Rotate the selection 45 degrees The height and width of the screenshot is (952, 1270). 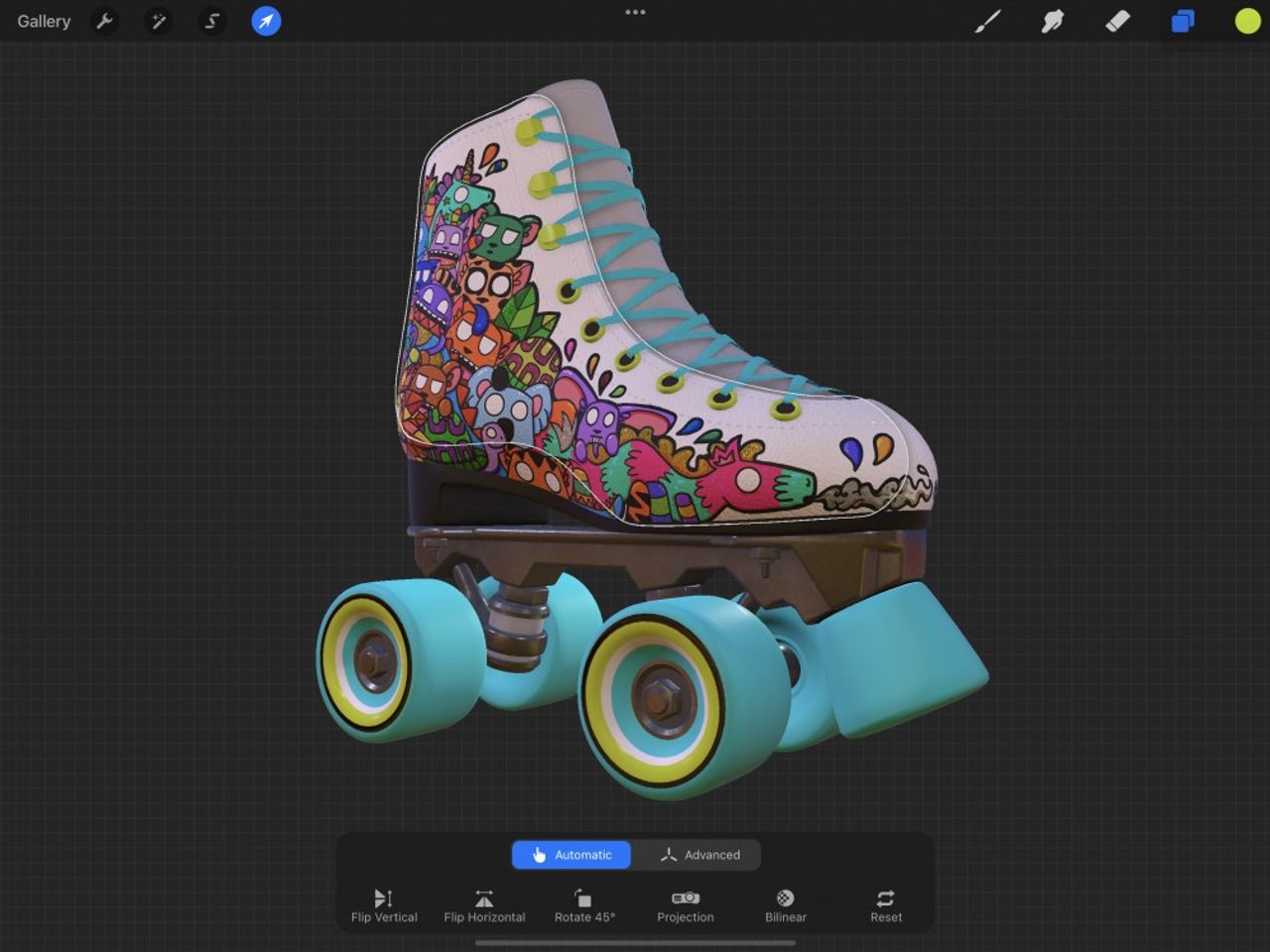(x=584, y=904)
